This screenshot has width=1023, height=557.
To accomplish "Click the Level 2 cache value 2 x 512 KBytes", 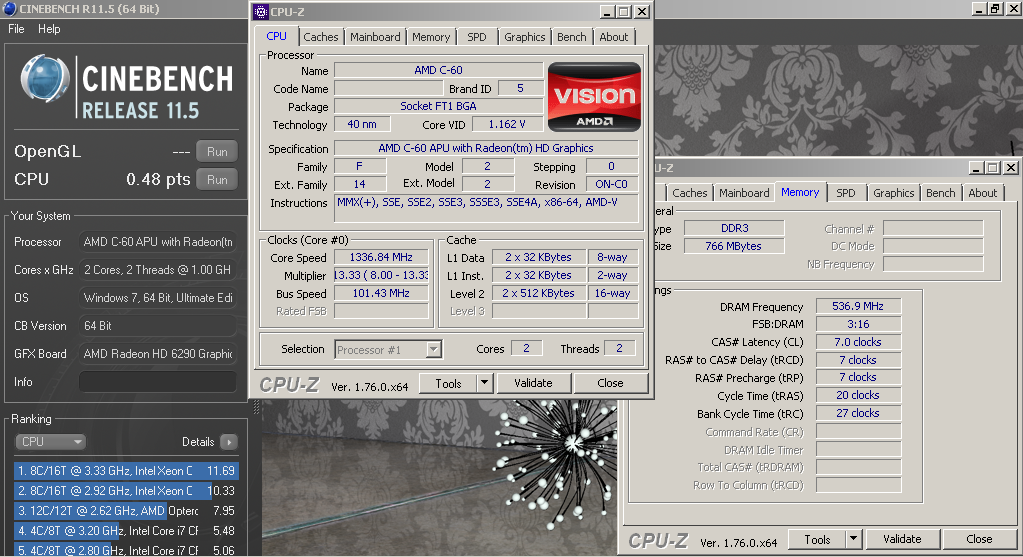I will point(538,294).
